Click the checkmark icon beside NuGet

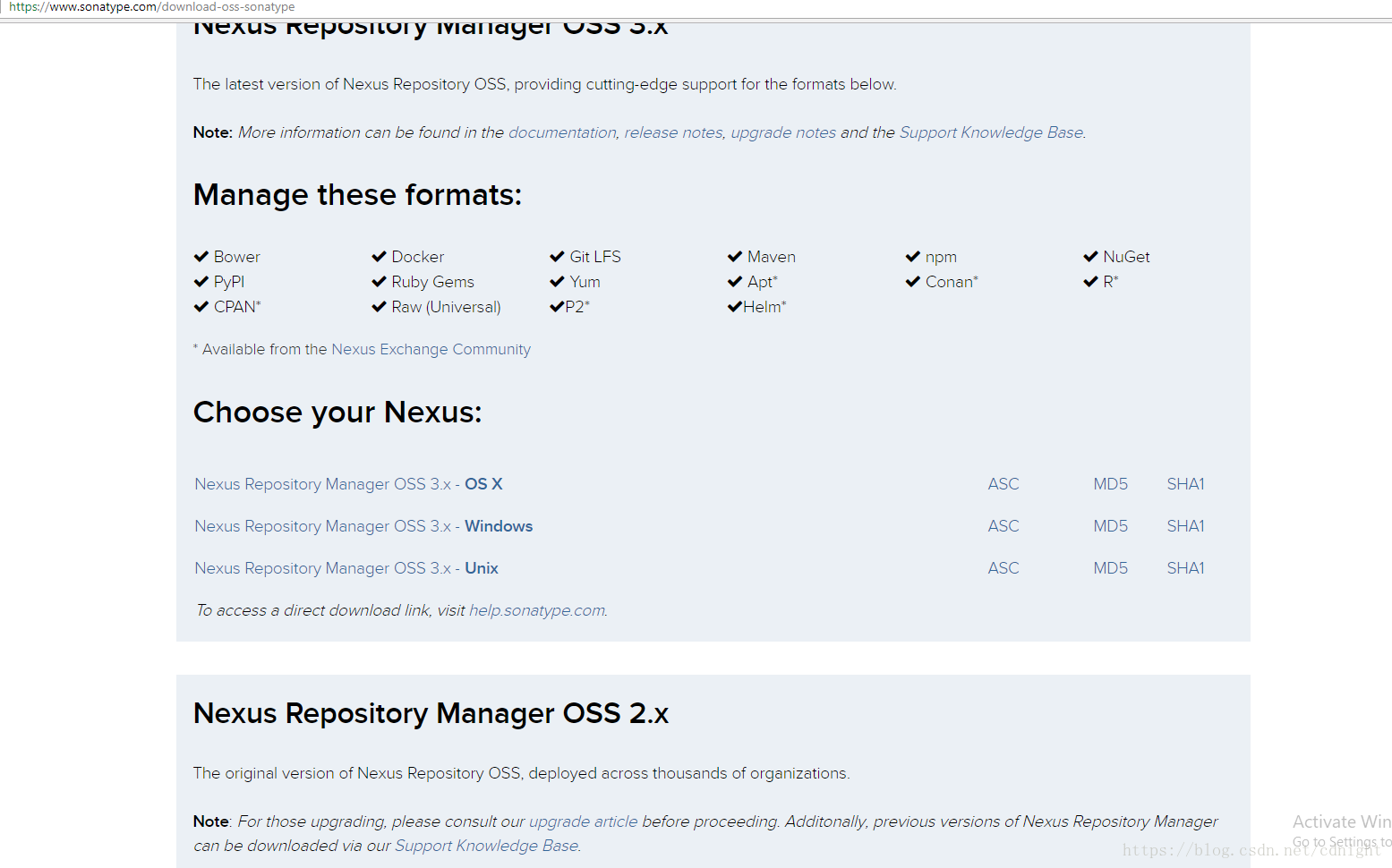[x=1091, y=257]
